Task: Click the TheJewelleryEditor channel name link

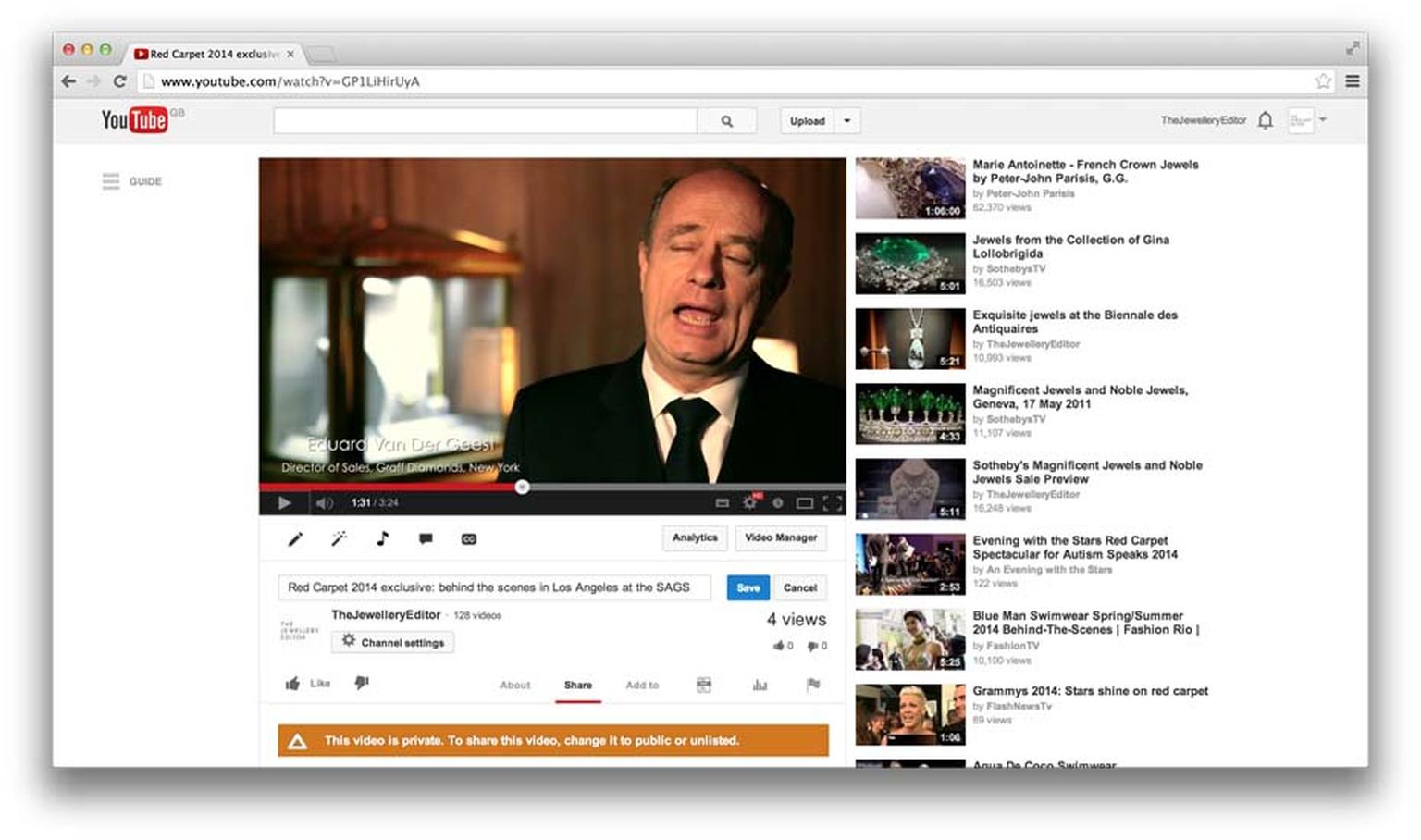Action: click(386, 614)
